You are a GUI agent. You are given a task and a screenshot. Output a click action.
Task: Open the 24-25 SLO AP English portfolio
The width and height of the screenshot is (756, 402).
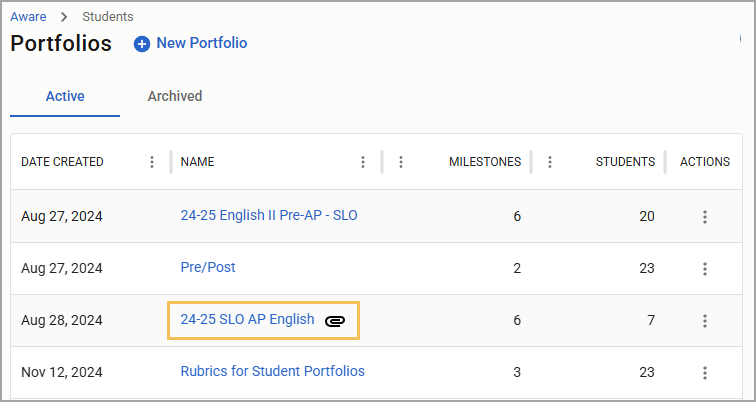(x=247, y=319)
